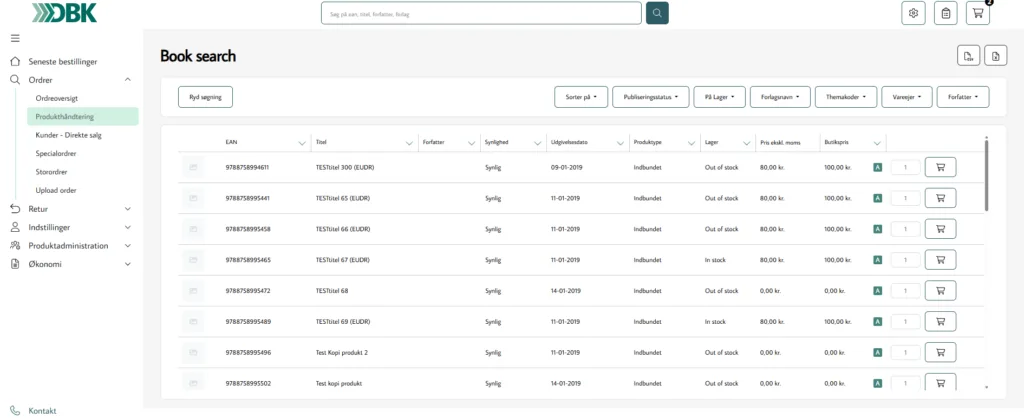
Task: Click quantity field for TESTtitel 66 row
Action: click(x=905, y=229)
